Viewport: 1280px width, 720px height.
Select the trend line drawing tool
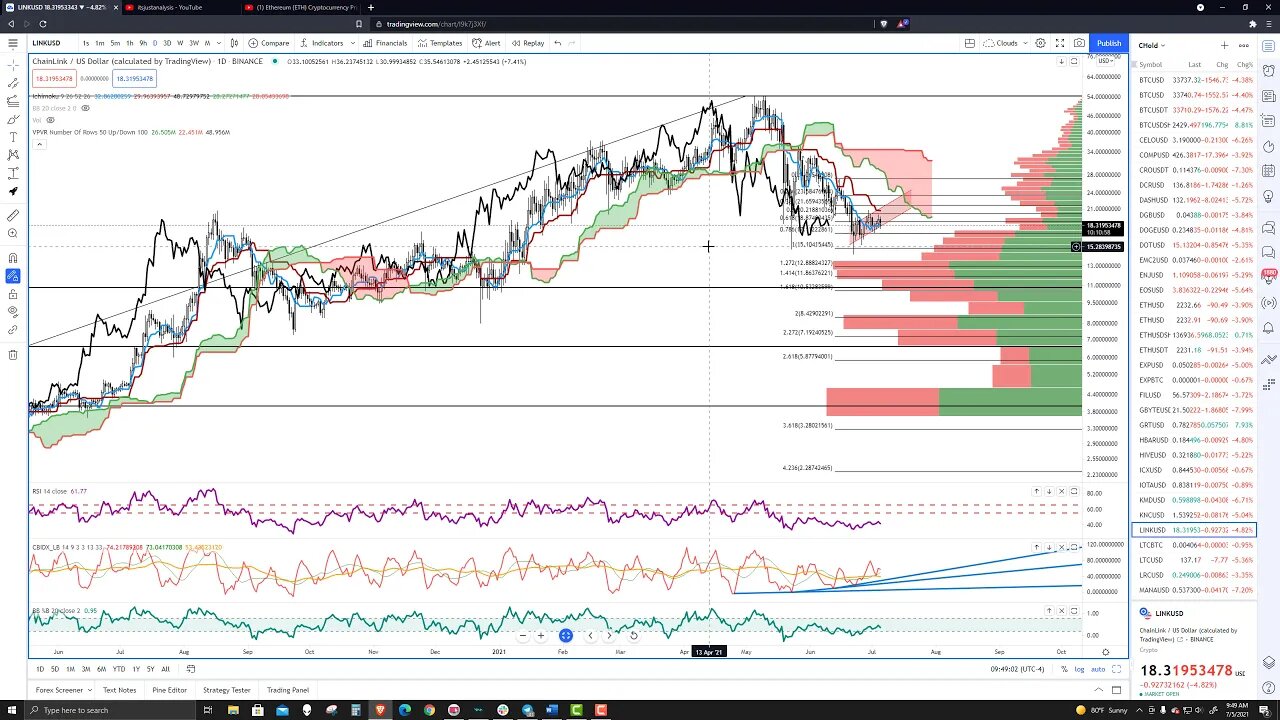pos(13,83)
